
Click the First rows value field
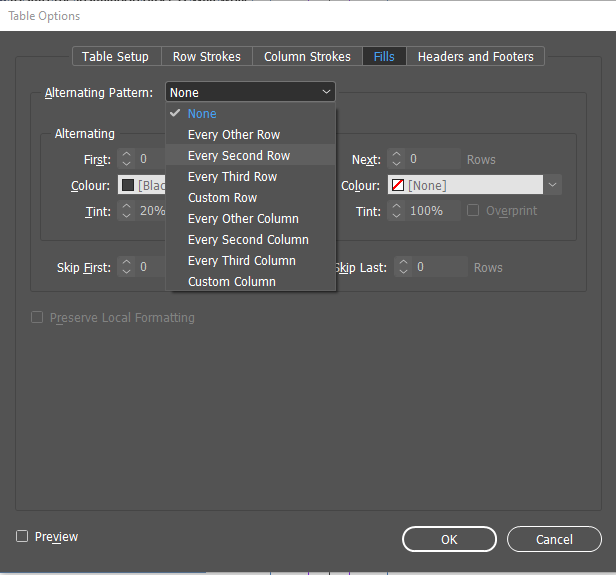(151, 159)
